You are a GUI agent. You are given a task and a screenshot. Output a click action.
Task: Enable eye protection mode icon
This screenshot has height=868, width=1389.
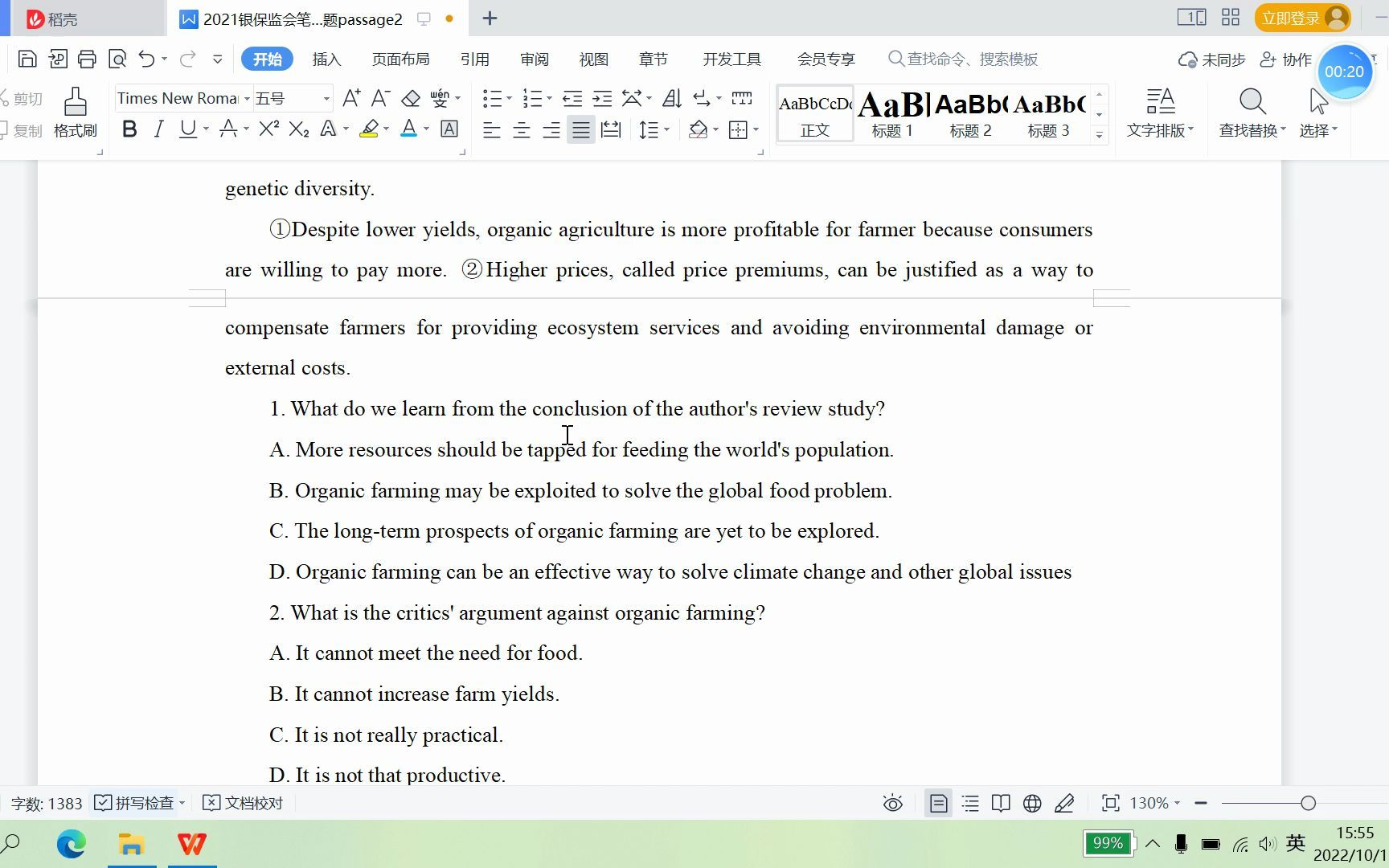tap(892, 803)
